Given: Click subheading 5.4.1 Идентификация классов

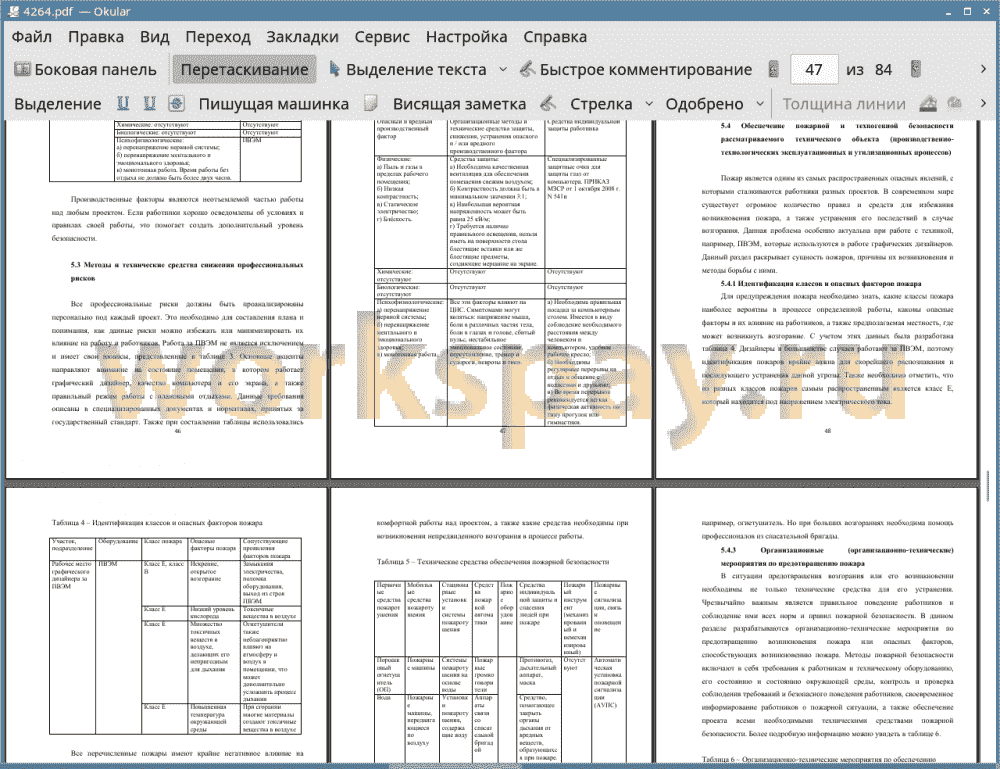Looking at the screenshot, I should 821,283.
